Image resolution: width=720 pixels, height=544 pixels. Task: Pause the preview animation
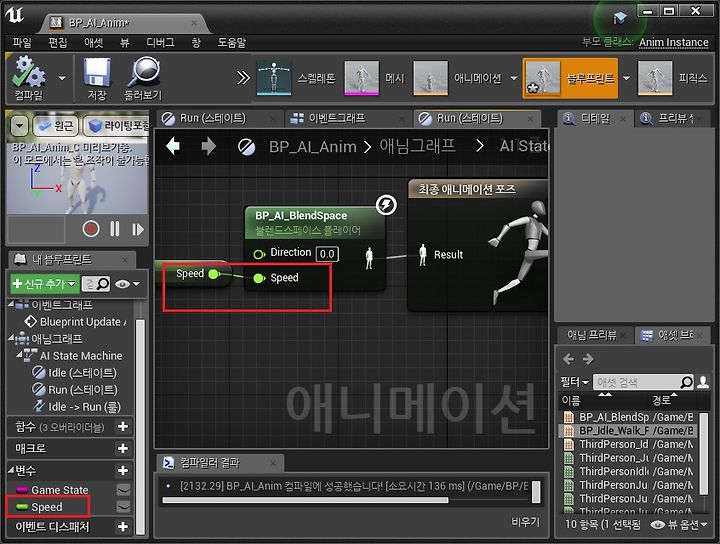[115, 229]
